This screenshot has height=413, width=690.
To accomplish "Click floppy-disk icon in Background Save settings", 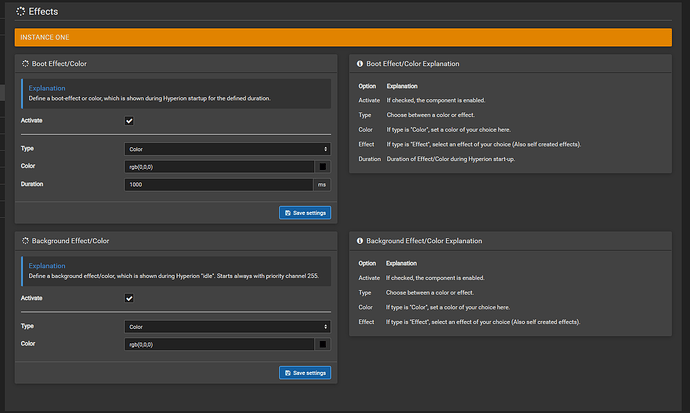I will (x=286, y=373).
